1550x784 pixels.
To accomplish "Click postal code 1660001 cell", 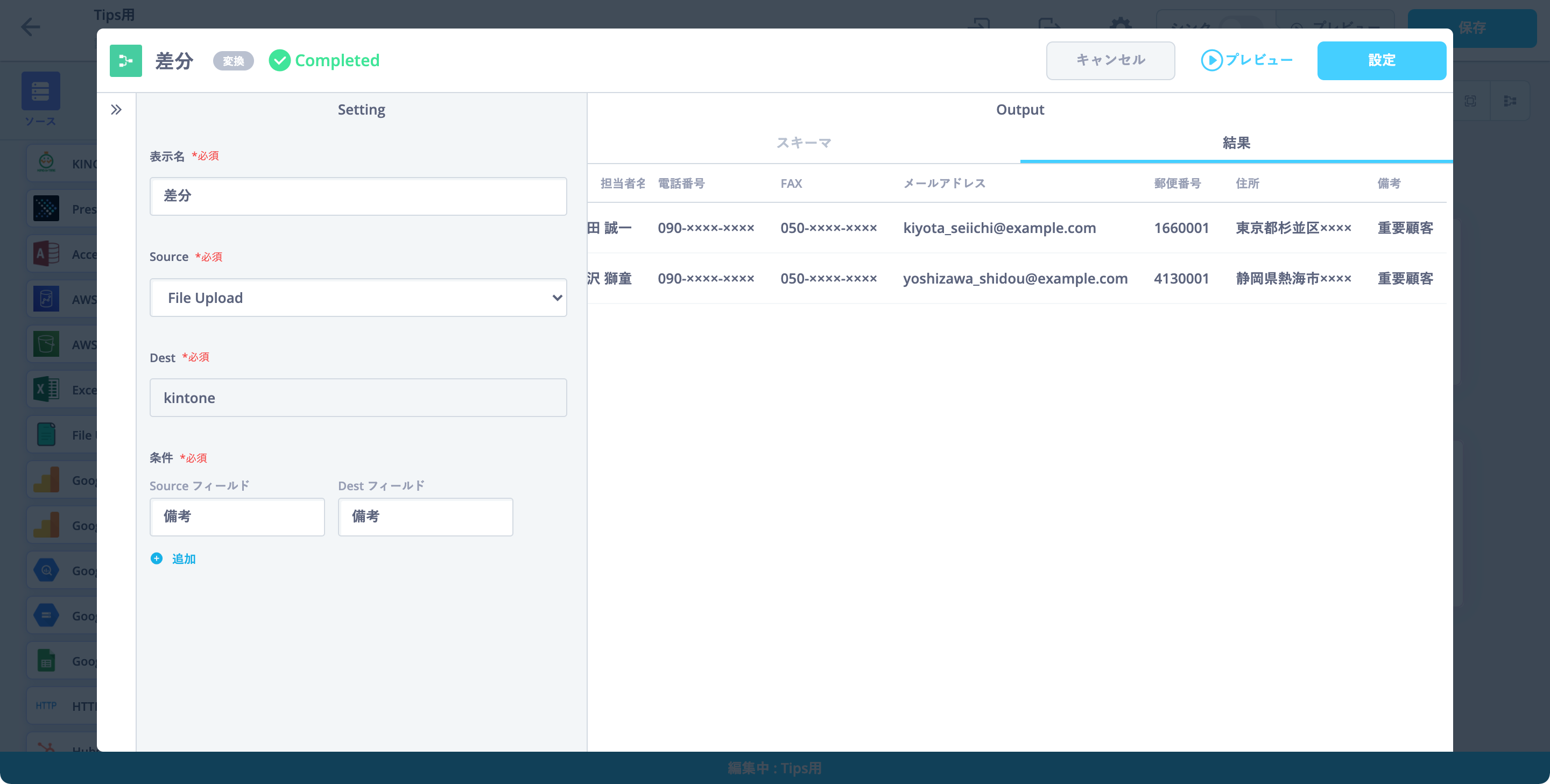I will (1181, 228).
